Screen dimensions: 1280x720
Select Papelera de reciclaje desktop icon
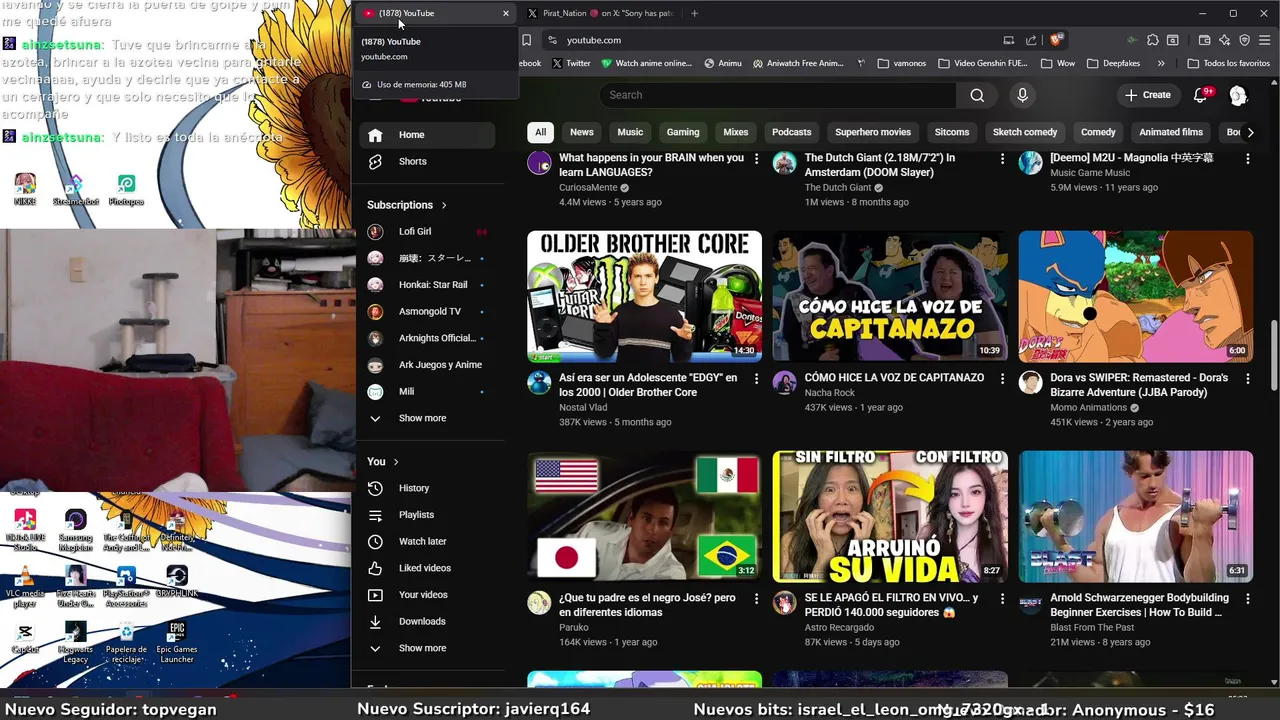click(x=126, y=642)
